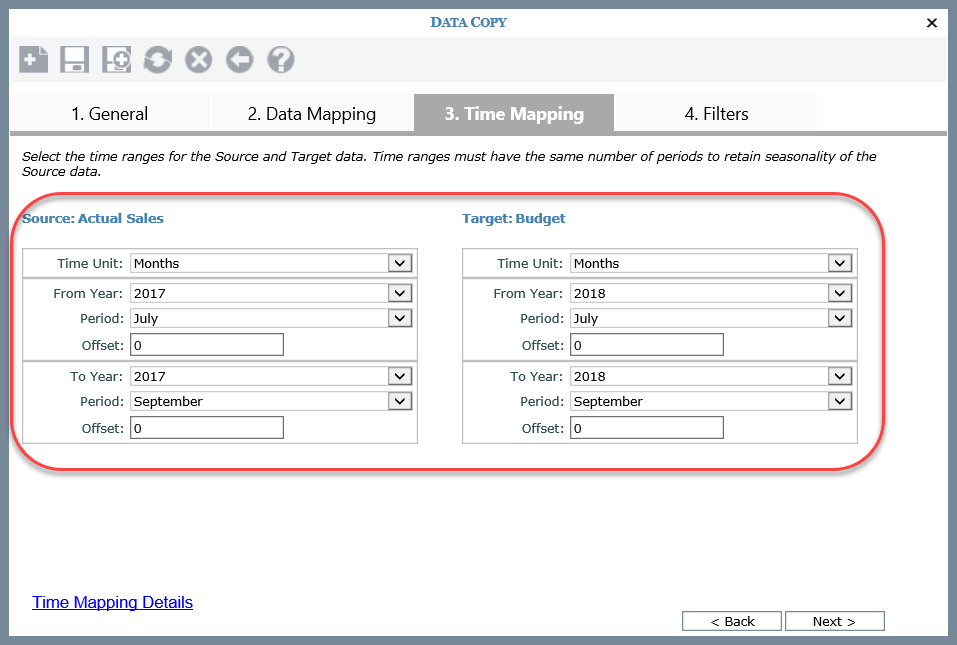
Task: Close the Data Copy dialog
Action: point(931,23)
